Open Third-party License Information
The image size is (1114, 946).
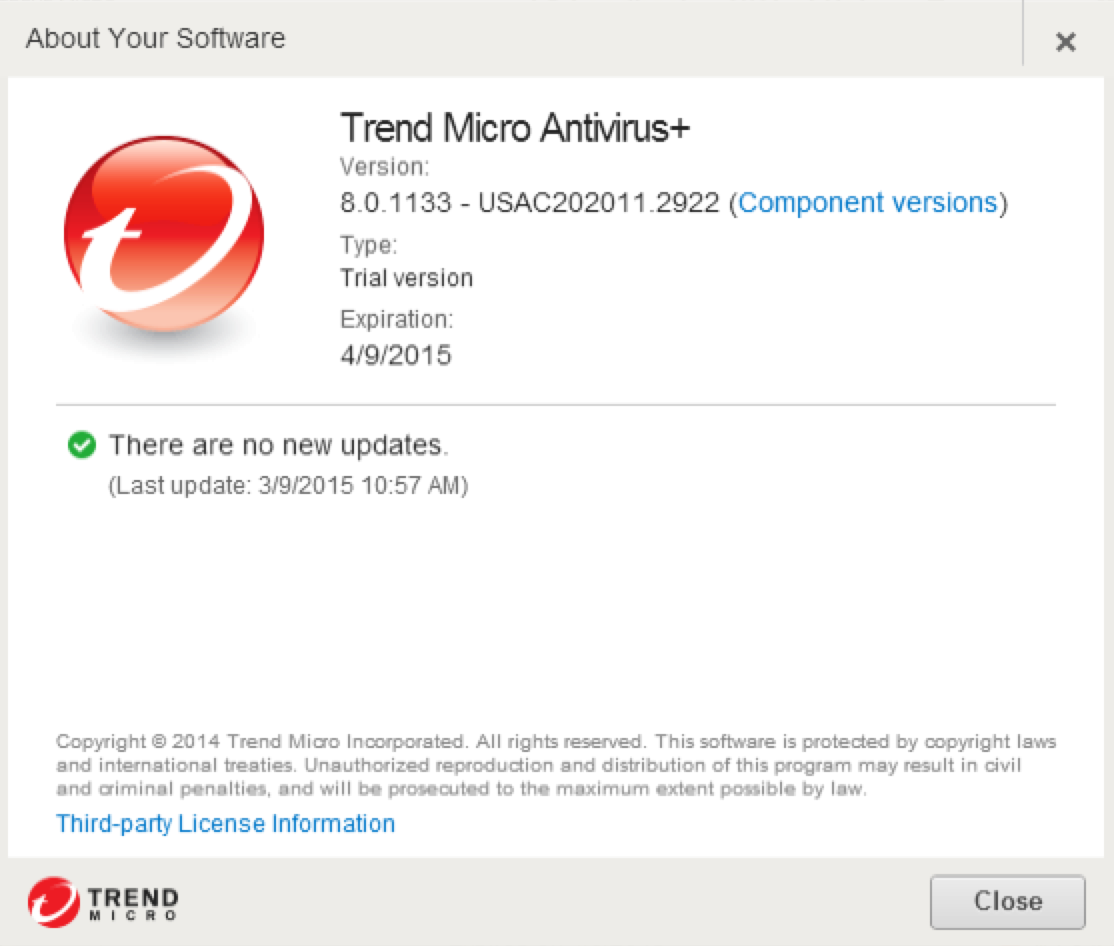tap(225, 824)
